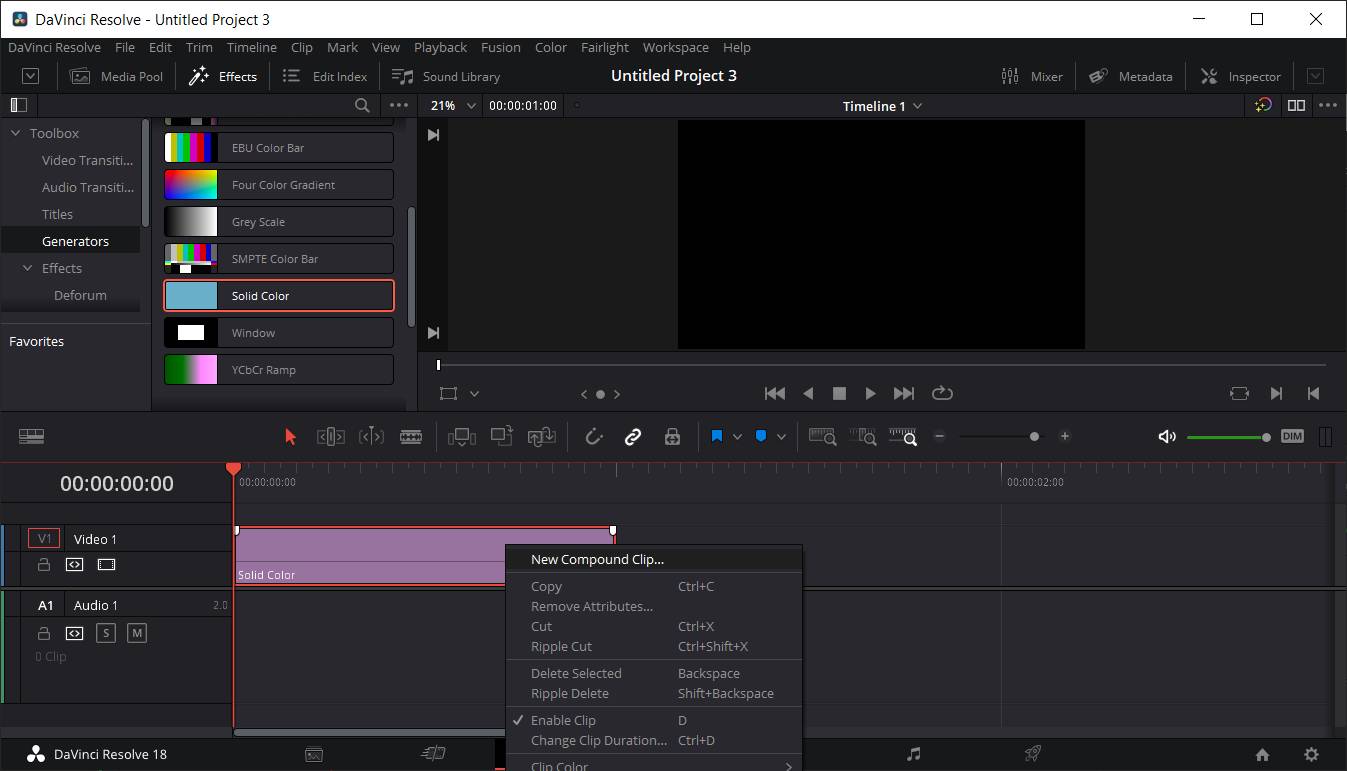1347x771 pixels.
Task: Open the Deliver page rocket icon
Action: [1033, 754]
